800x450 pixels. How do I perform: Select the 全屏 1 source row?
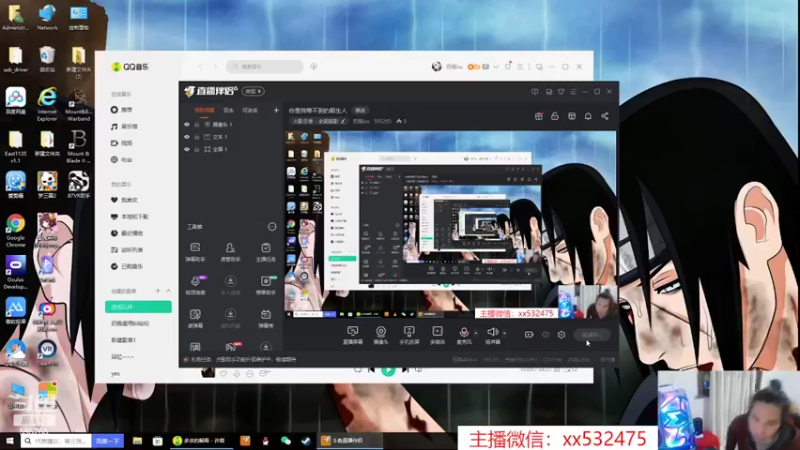[x=231, y=149]
